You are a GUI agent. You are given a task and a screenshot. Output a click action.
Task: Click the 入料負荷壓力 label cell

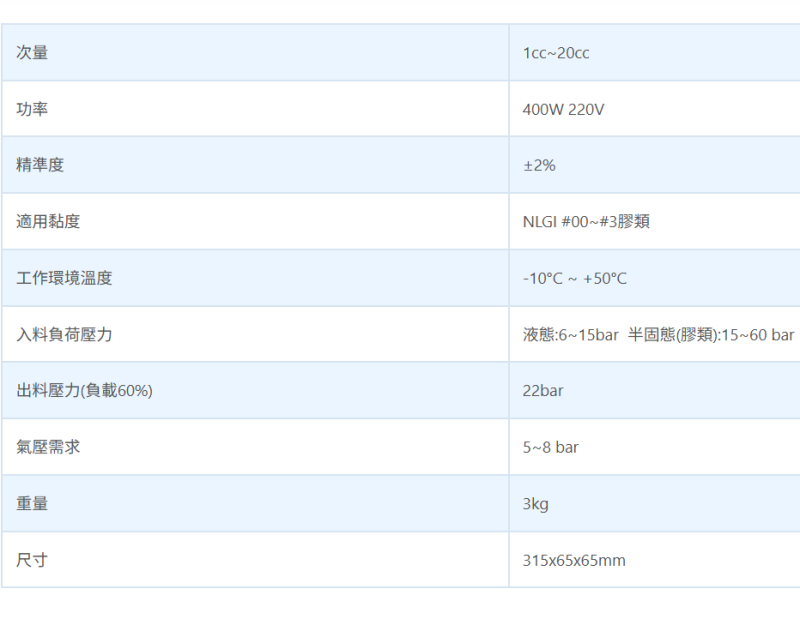64,334
